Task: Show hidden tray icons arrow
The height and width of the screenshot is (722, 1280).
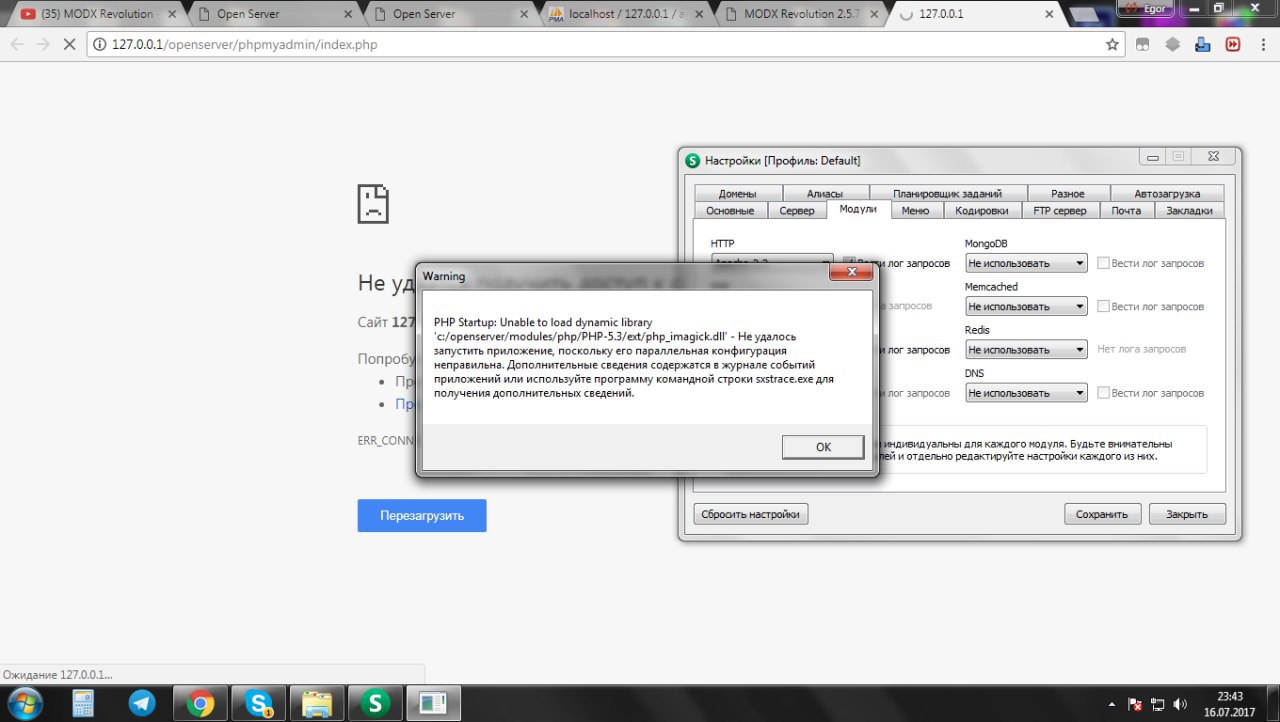Action: coord(1113,704)
